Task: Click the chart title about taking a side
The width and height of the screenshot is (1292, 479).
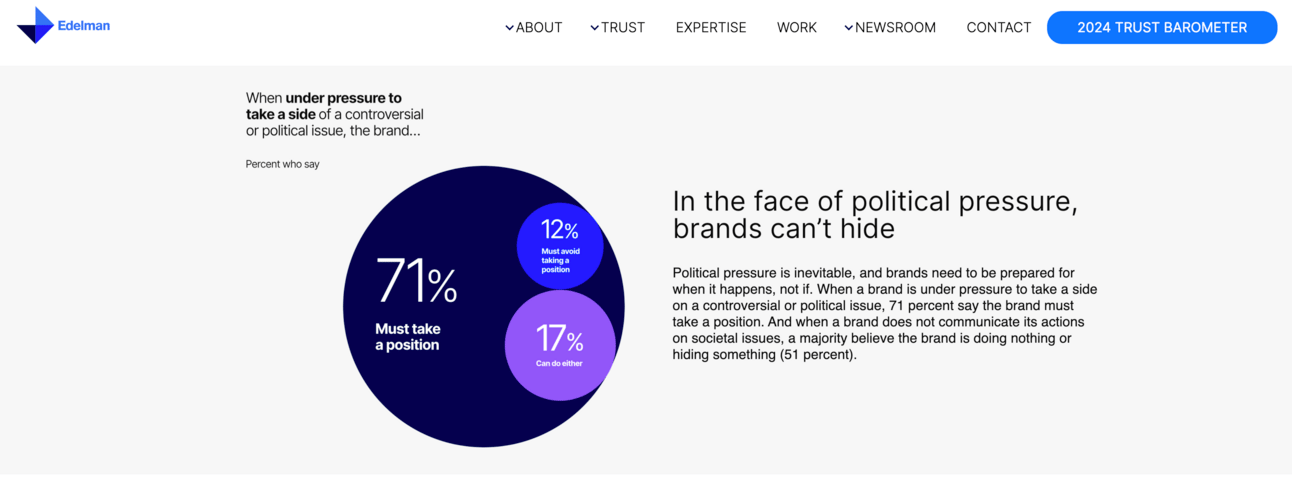Action: tap(335, 114)
